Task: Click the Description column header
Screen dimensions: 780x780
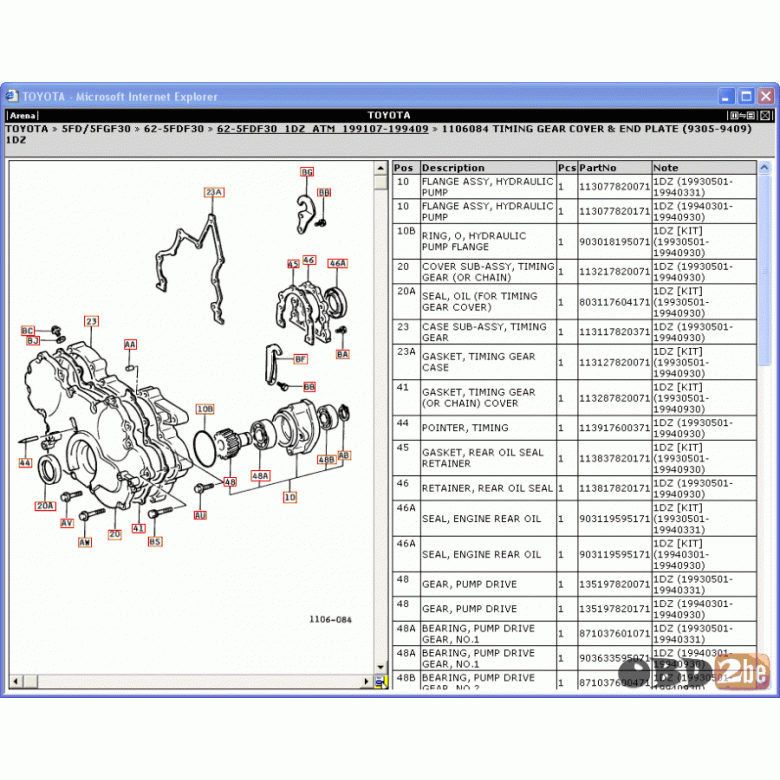Action: (488, 168)
